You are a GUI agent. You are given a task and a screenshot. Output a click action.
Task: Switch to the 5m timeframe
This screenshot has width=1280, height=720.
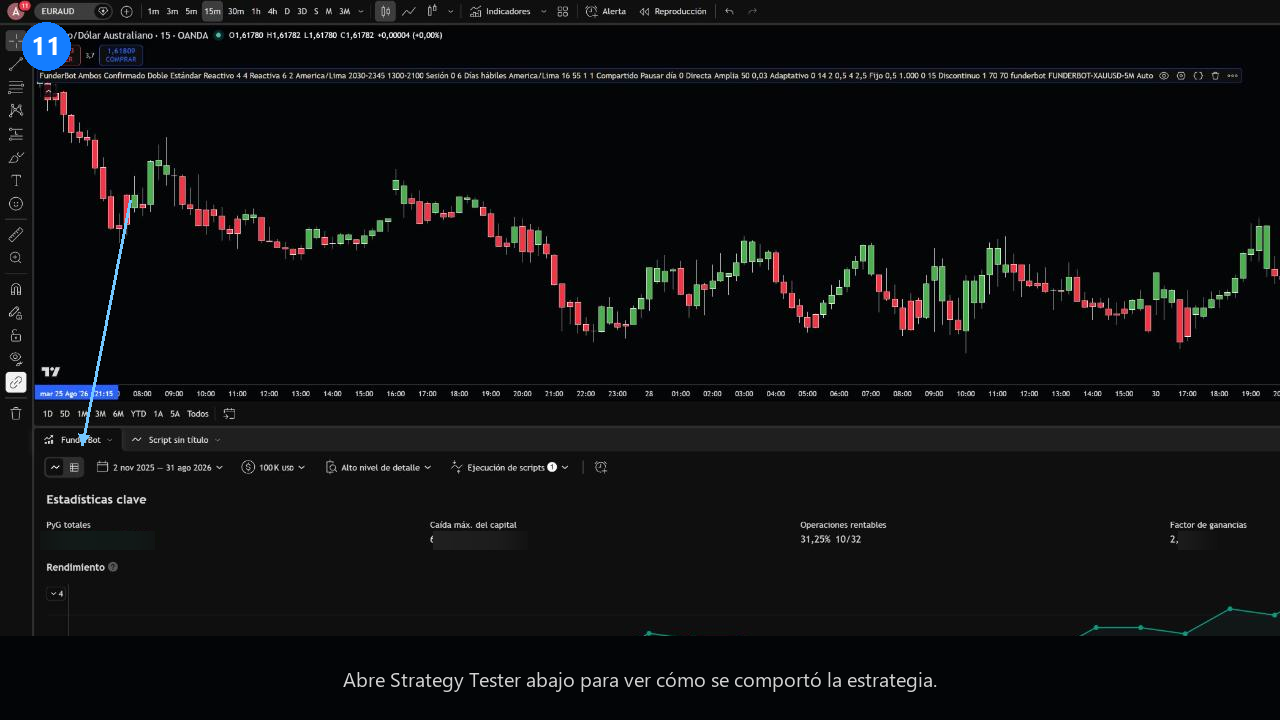pos(191,11)
